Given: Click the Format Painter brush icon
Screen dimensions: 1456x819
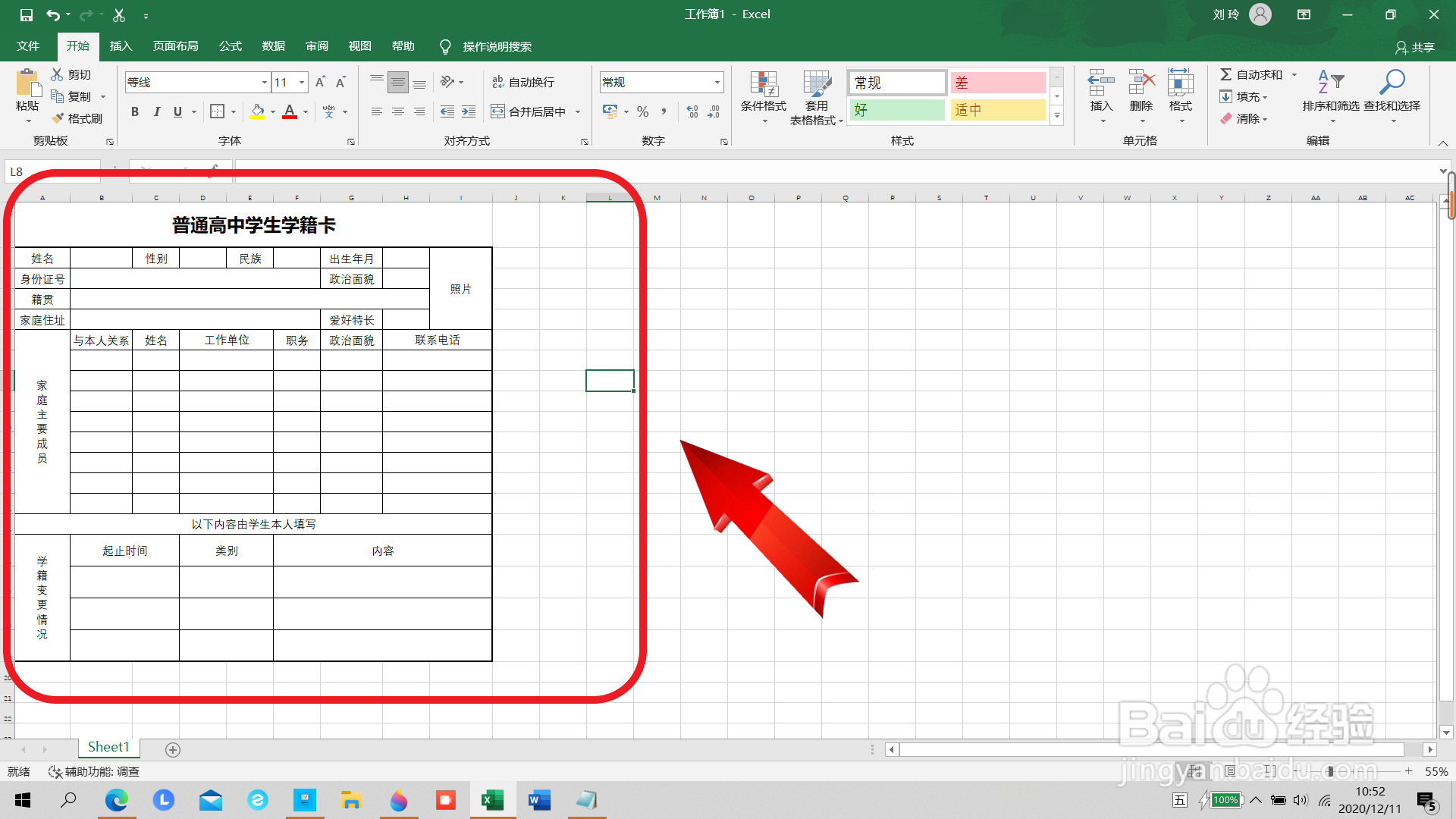Looking at the screenshot, I should tap(58, 118).
